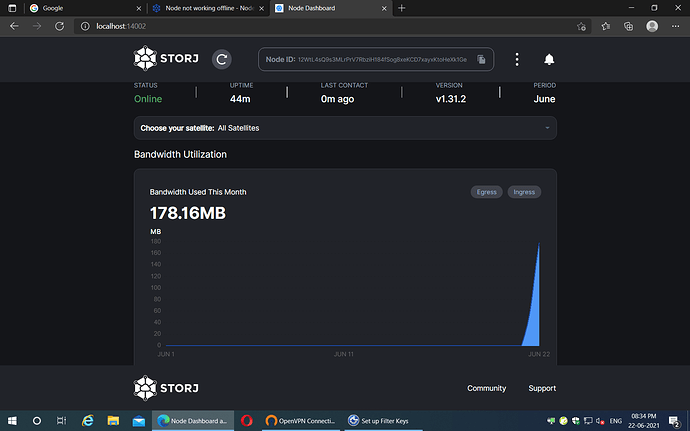The height and width of the screenshot is (431, 690).
Task: Copy the Node ID with copy icon
Action: (481, 60)
